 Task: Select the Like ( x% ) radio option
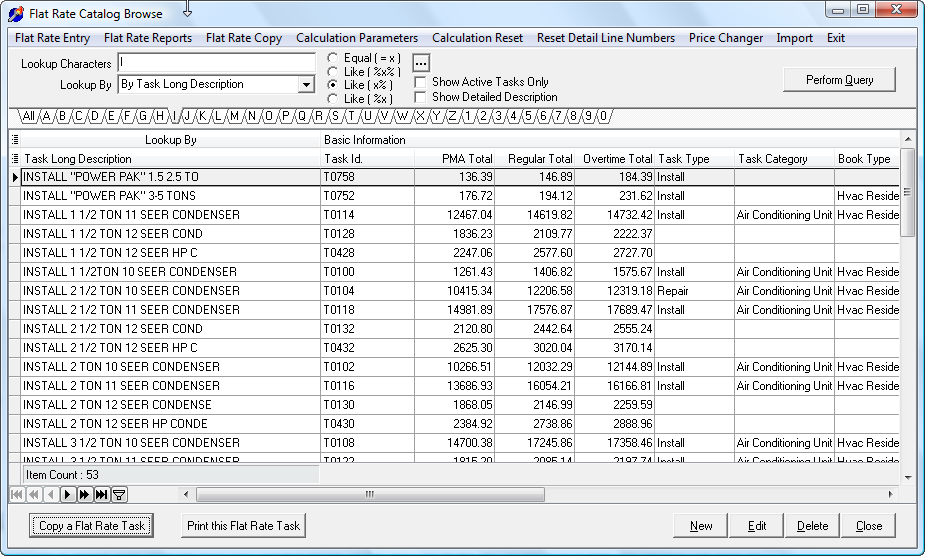pyautogui.click(x=333, y=85)
